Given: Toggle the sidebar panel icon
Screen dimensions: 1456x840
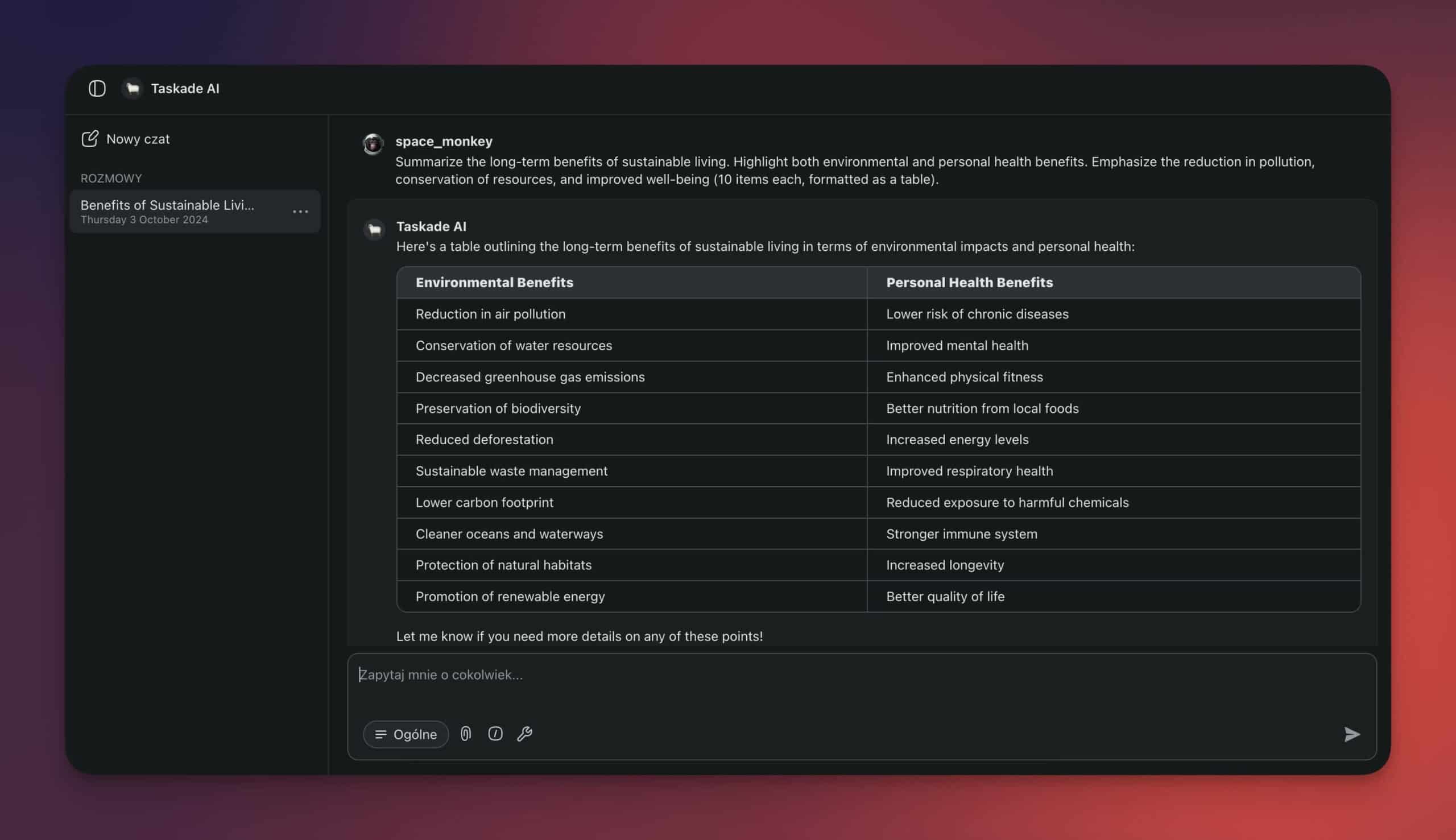Looking at the screenshot, I should pos(97,88).
